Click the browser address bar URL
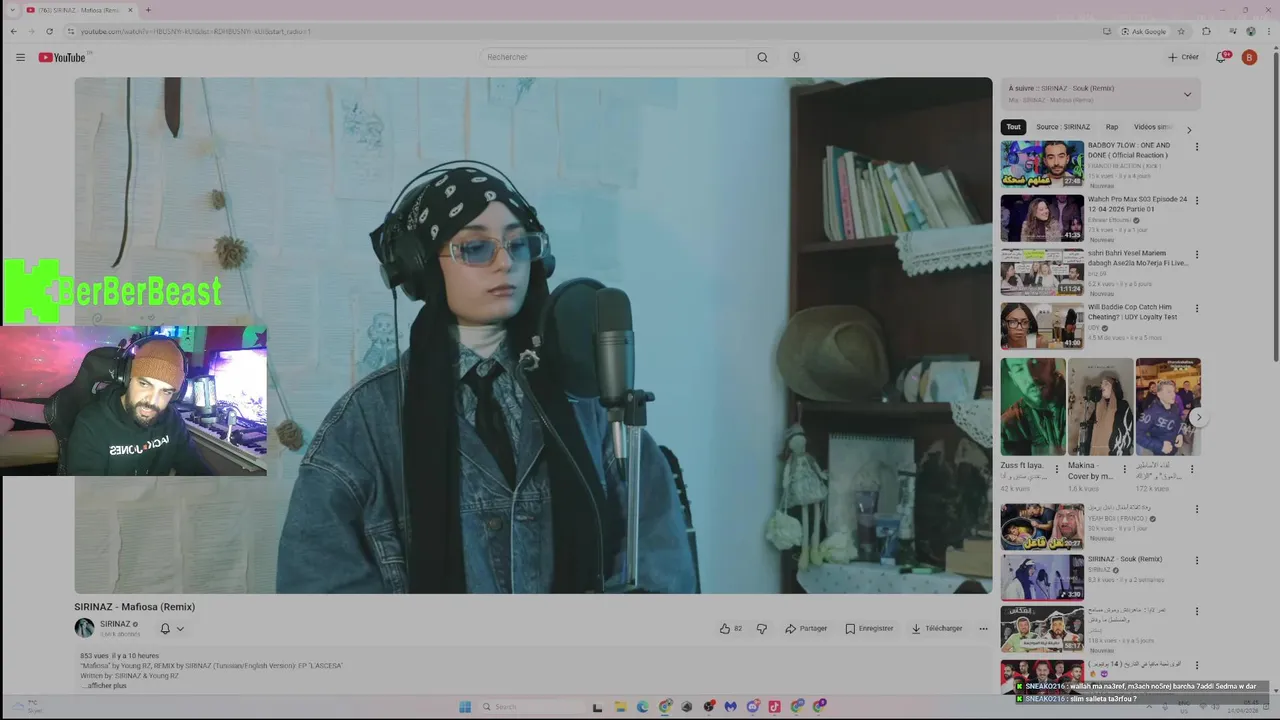The image size is (1280, 720). (196, 31)
